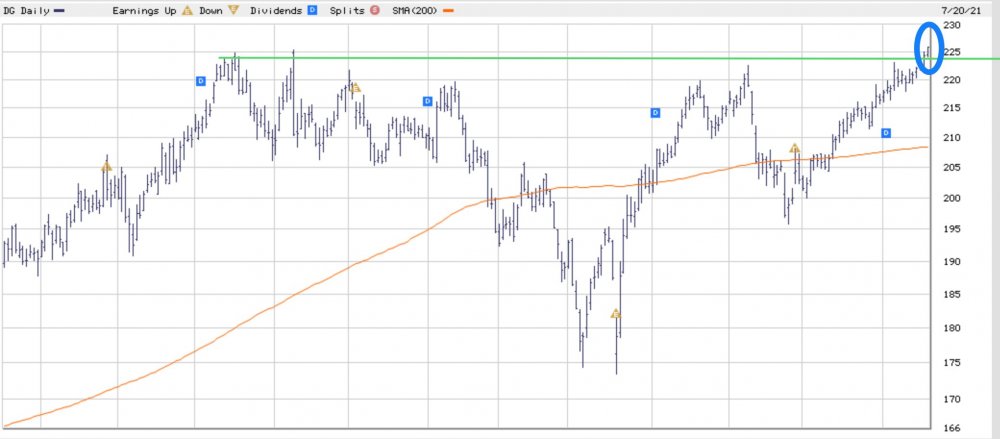Image resolution: width=1000 pixels, height=439 pixels.
Task: Select the leftmost dividend marker on chart
Action: pyautogui.click(x=200, y=81)
